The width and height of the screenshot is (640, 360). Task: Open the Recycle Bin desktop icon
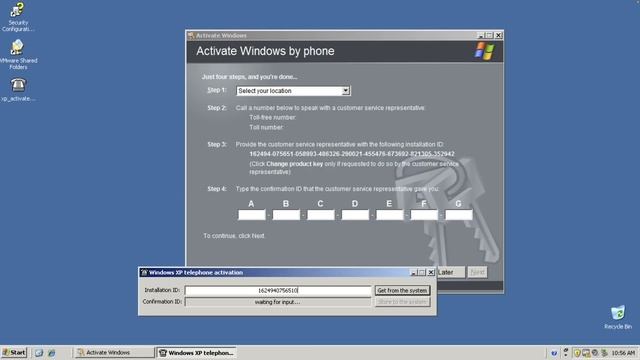[x=618, y=317]
